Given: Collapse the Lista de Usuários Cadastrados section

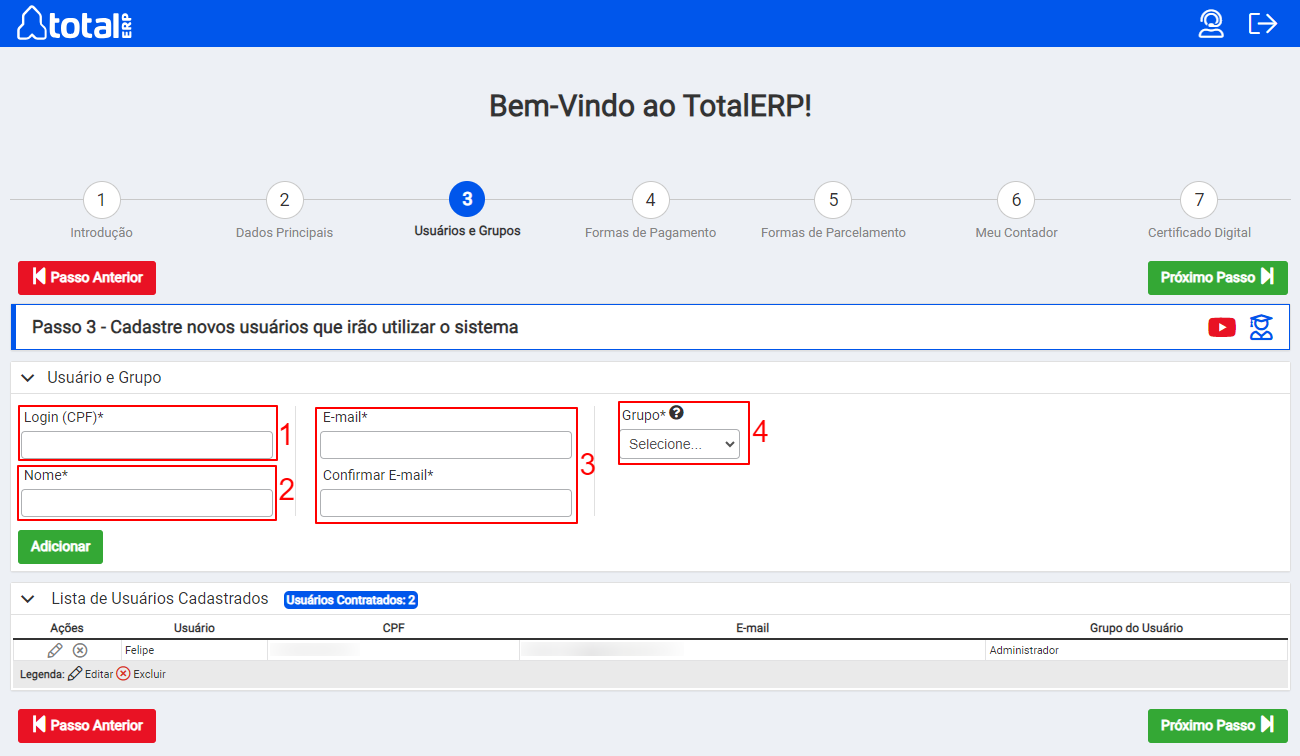Looking at the screenshot, I should [28, 599].
